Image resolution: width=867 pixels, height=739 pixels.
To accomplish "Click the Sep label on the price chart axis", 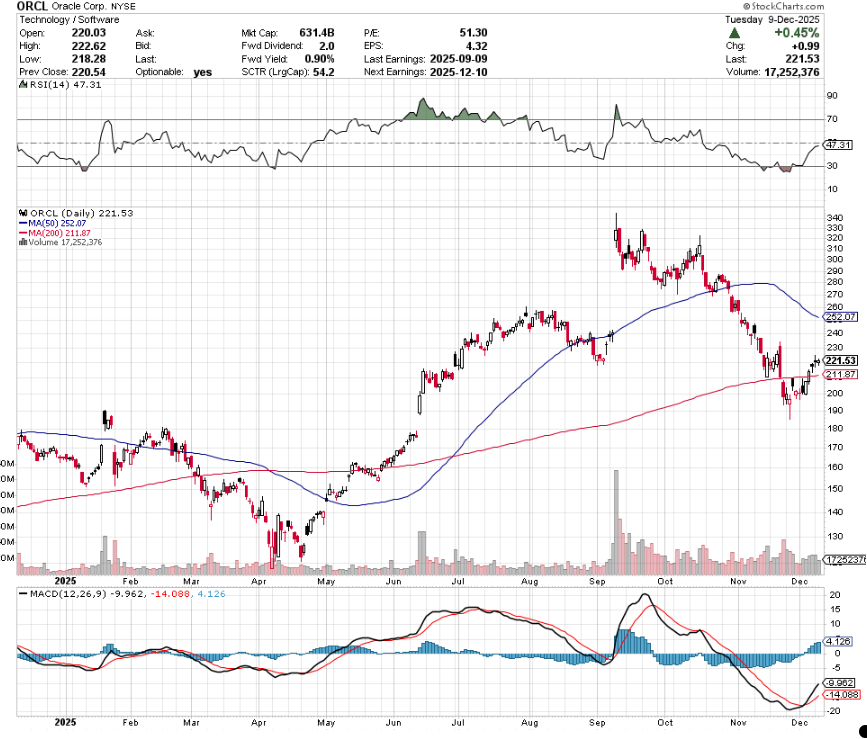I will [x=597, y=580].
